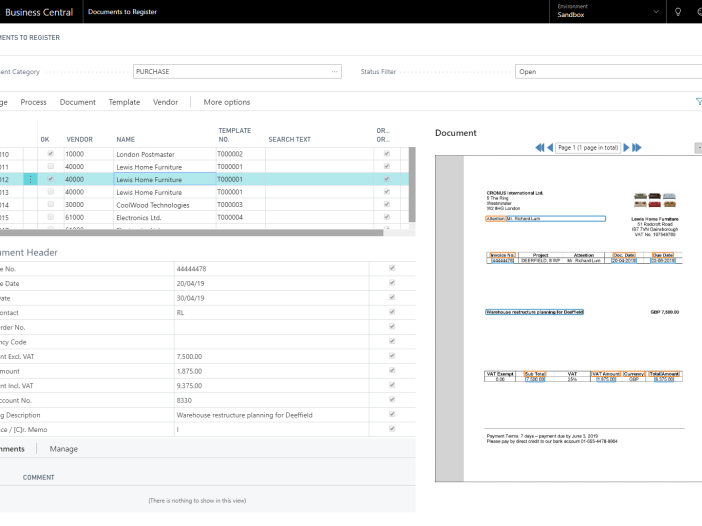Click invoice number value 44444478
Viewport: 702px width, 526px height.
pyautogui.click(x=192, y=269)
